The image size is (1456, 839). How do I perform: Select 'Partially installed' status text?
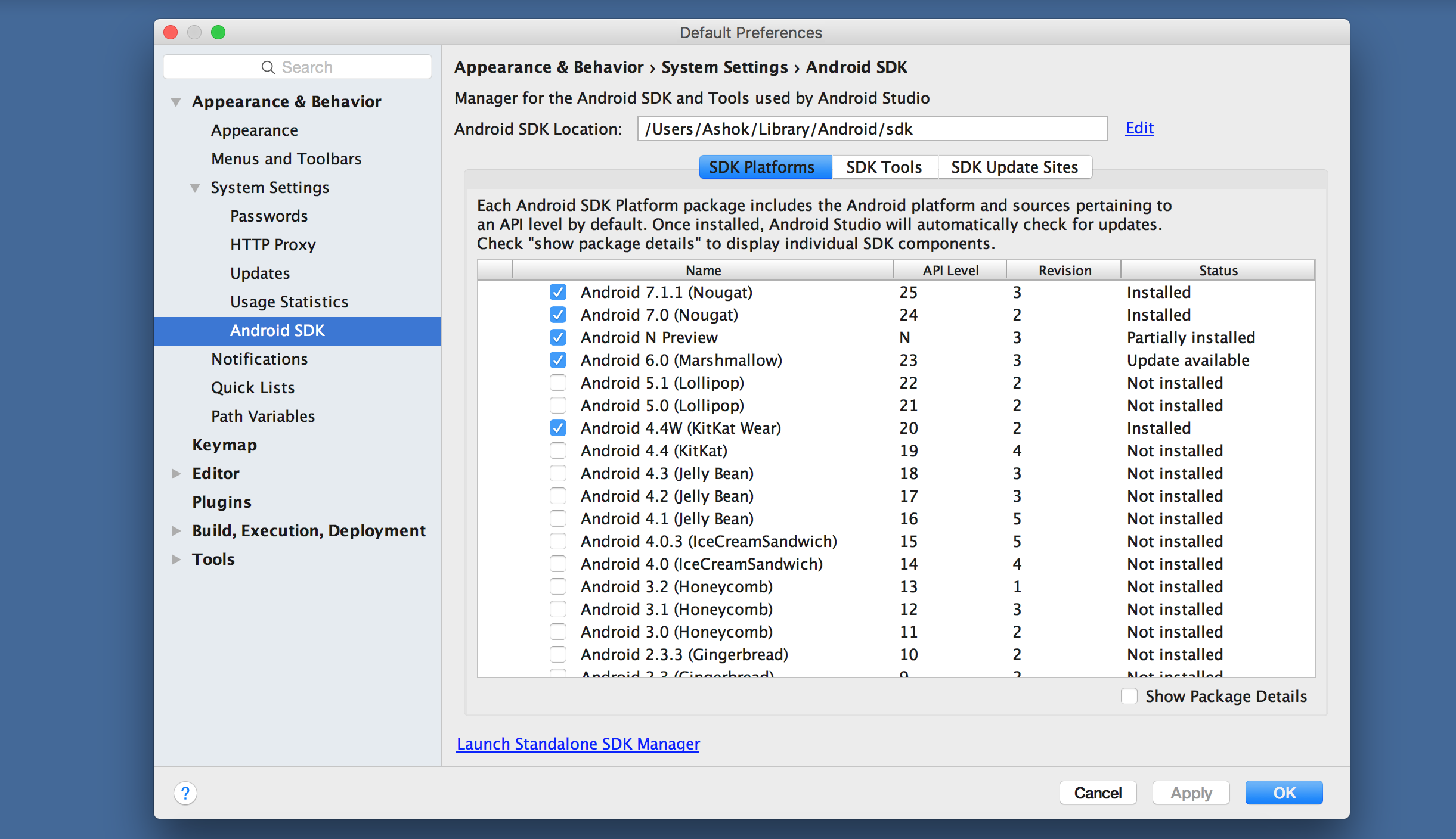1191,338
